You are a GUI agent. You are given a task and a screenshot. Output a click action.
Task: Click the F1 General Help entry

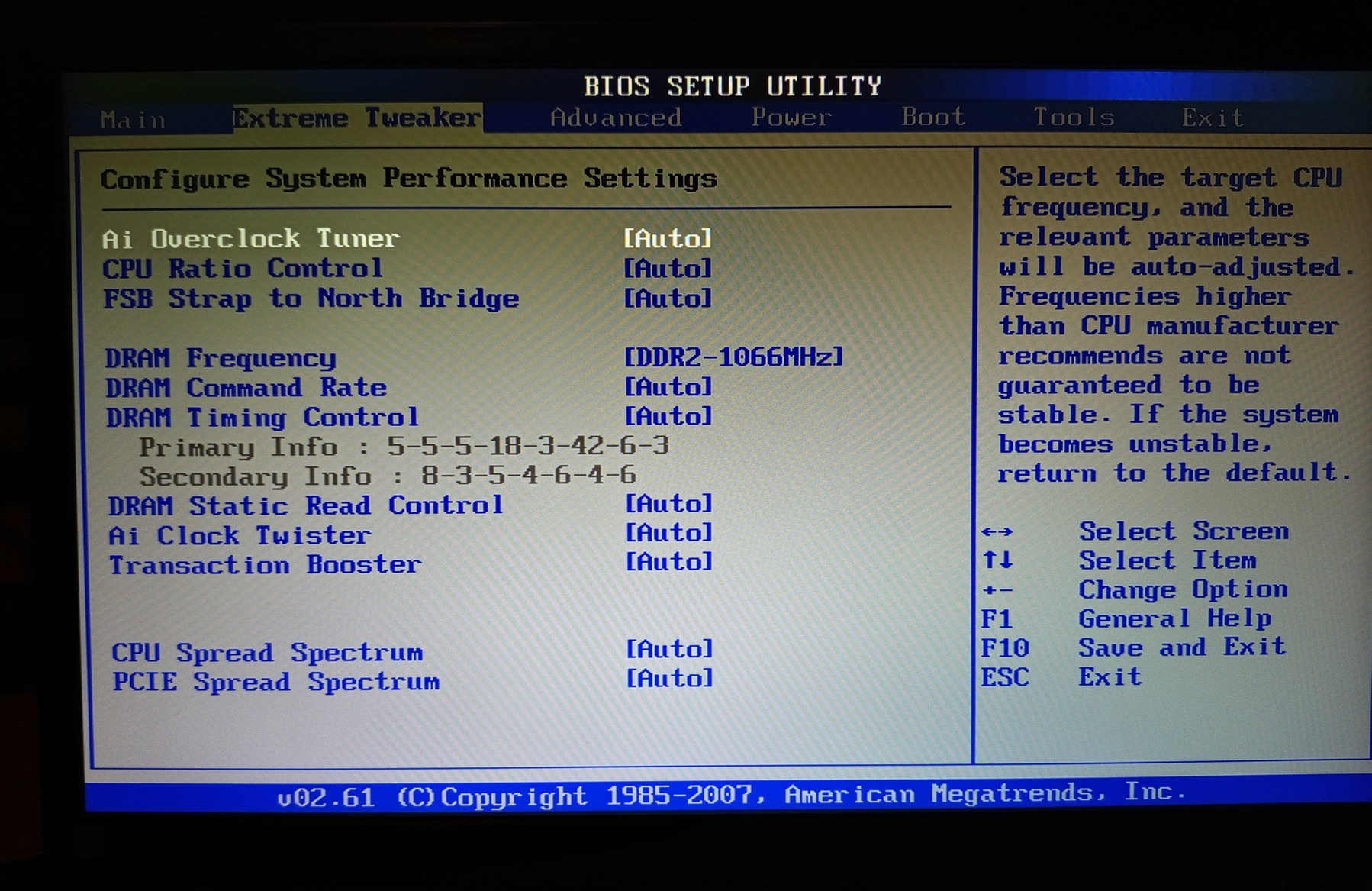pyautogui.click(x=1126, y=618)
